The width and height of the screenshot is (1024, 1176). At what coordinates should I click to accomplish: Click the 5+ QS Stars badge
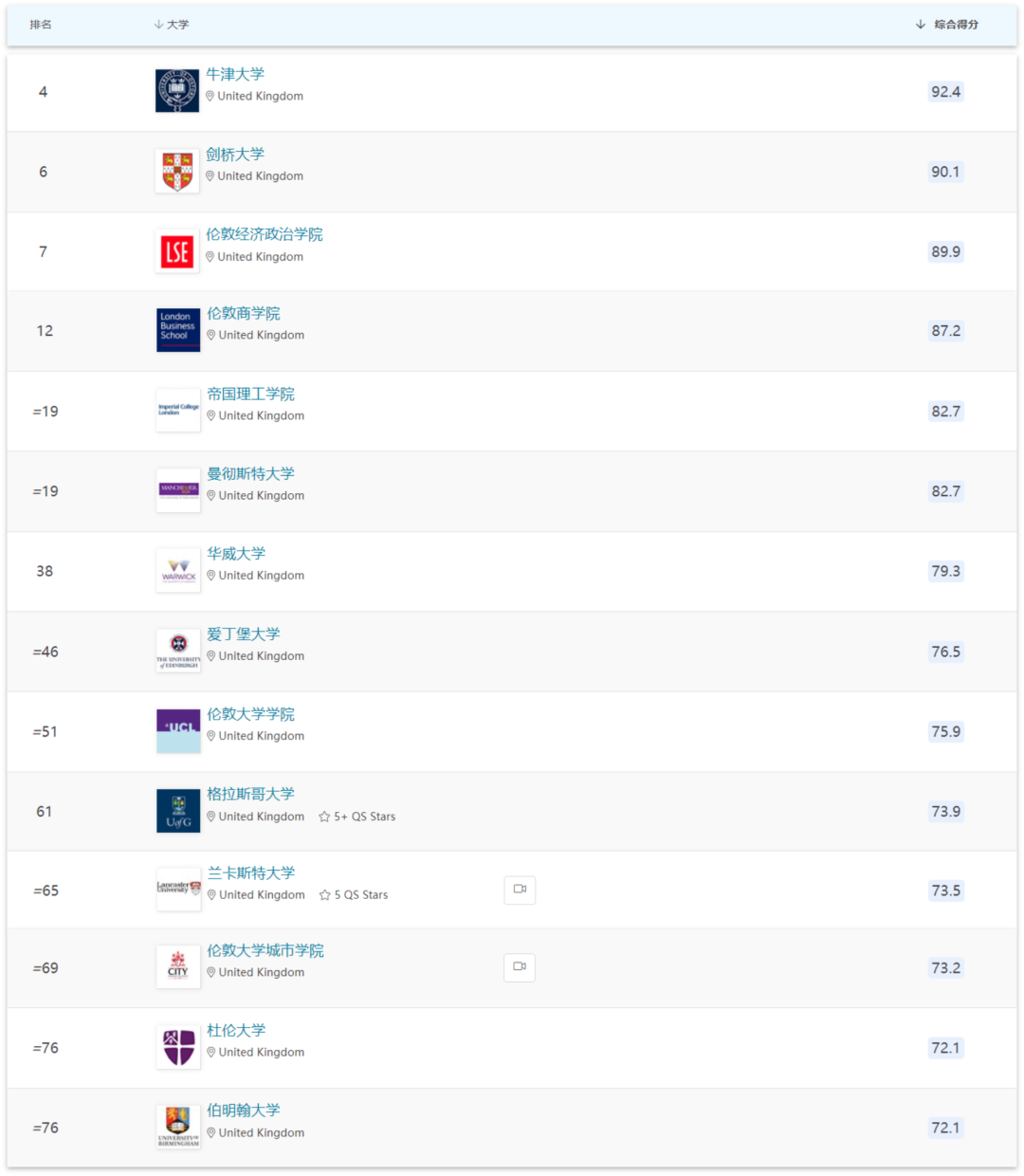[357, 817]
